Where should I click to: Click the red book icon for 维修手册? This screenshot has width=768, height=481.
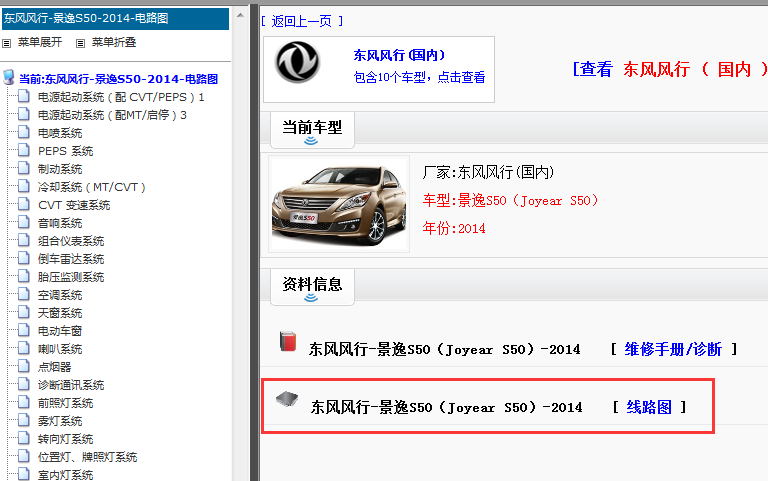click(288, 341)
